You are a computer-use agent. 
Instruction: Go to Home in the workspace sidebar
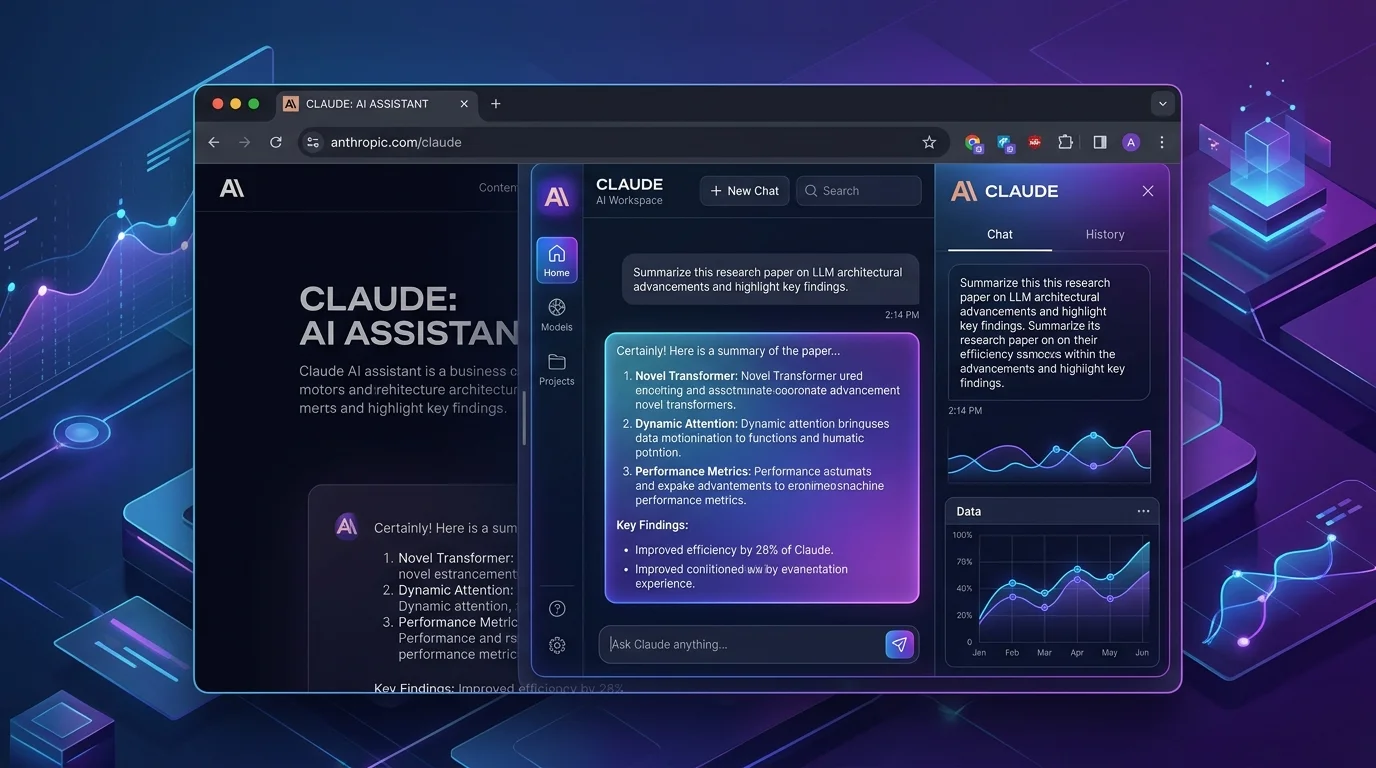557,260
